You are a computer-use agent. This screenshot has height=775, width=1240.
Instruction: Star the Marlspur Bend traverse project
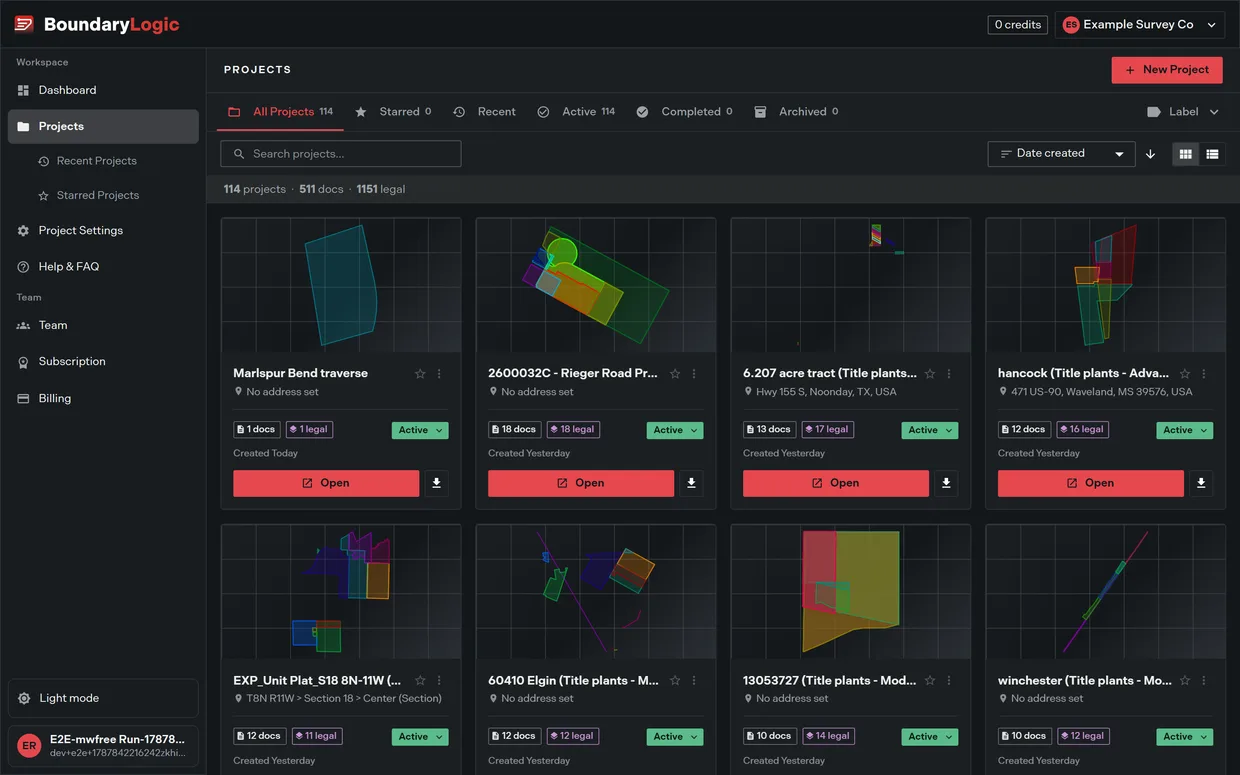tap(420, 374)
